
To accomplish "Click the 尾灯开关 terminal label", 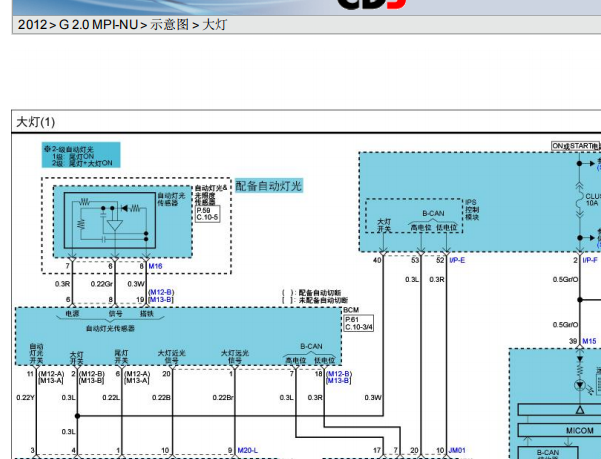I will (122, 357).
